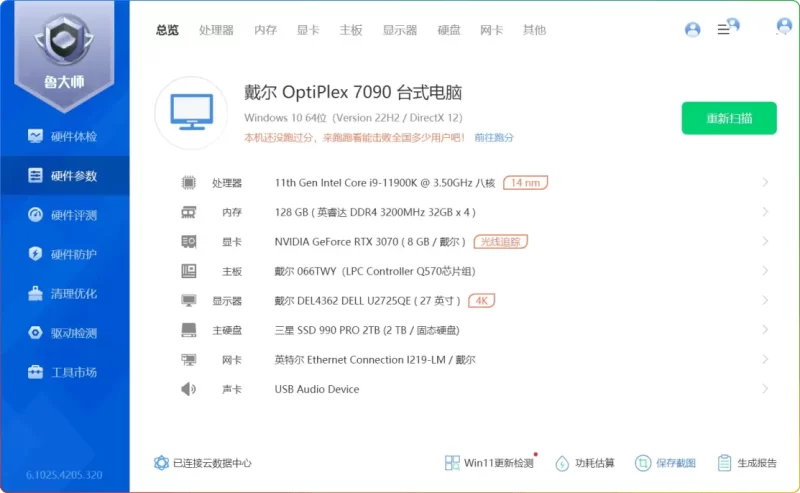The width and height of the screenshot is (800, 493).
Task: Open Win11更新检测
Action: 490,463
